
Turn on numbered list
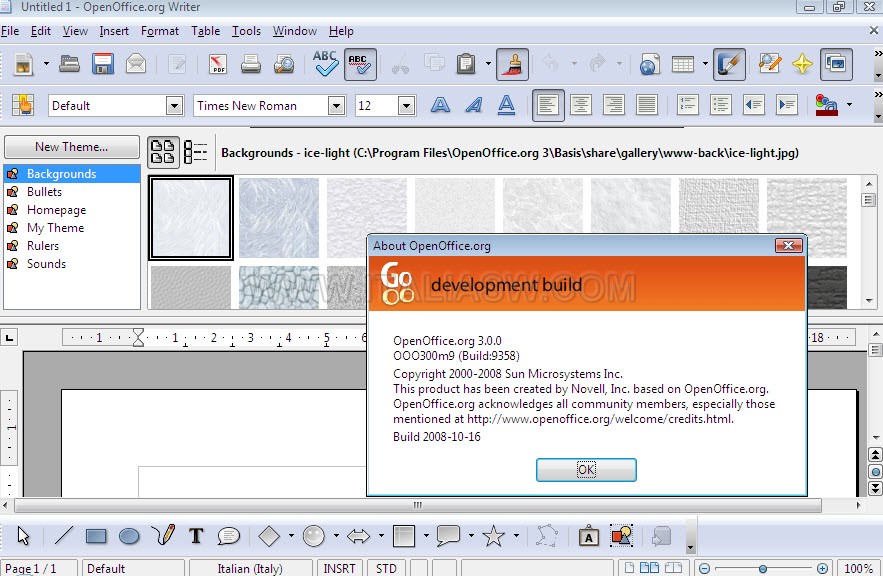688,105
